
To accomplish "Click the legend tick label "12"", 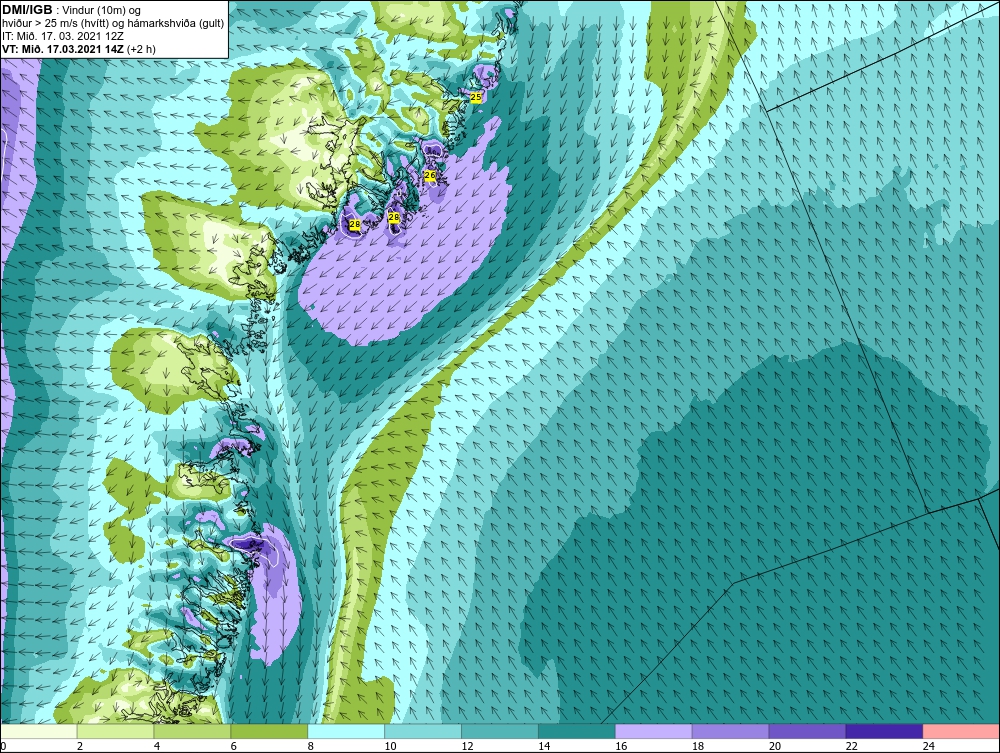I will pos(467,746).
